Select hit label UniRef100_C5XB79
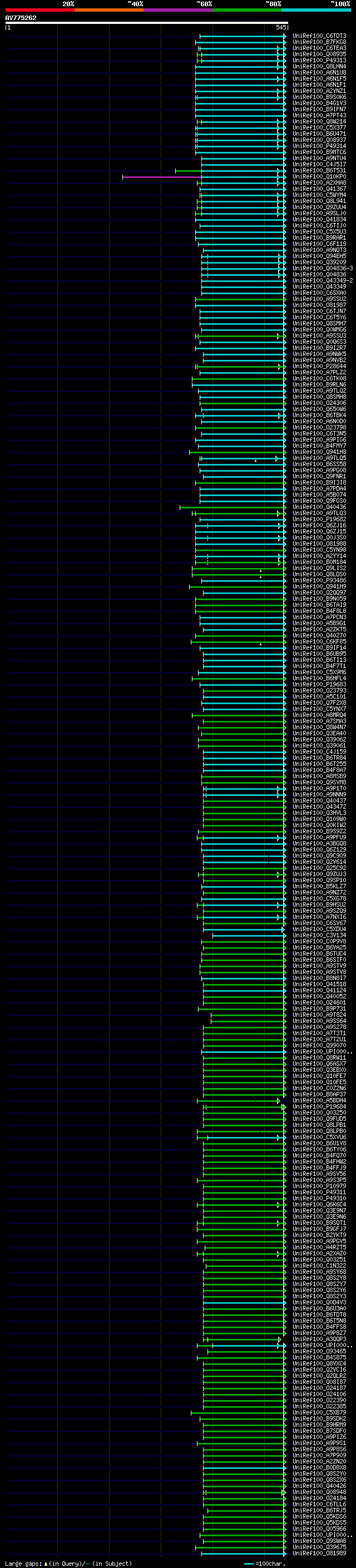 [319, 1413]
